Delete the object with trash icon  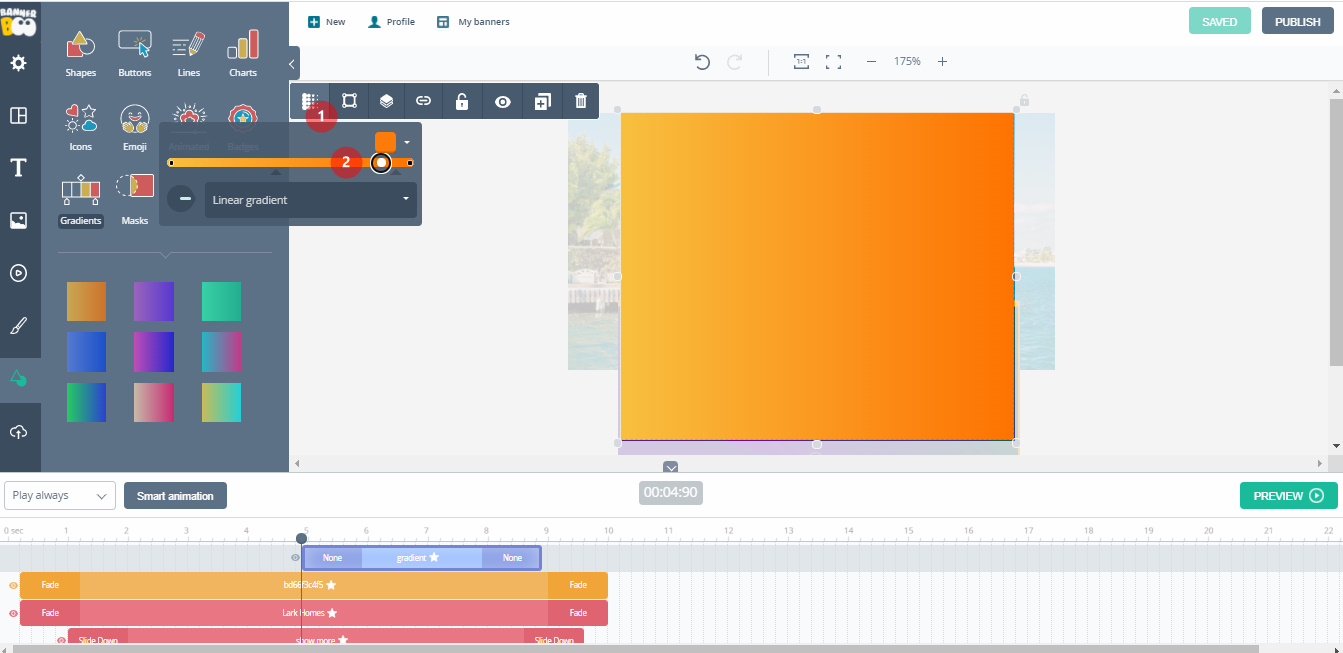[x=581, y=101]
